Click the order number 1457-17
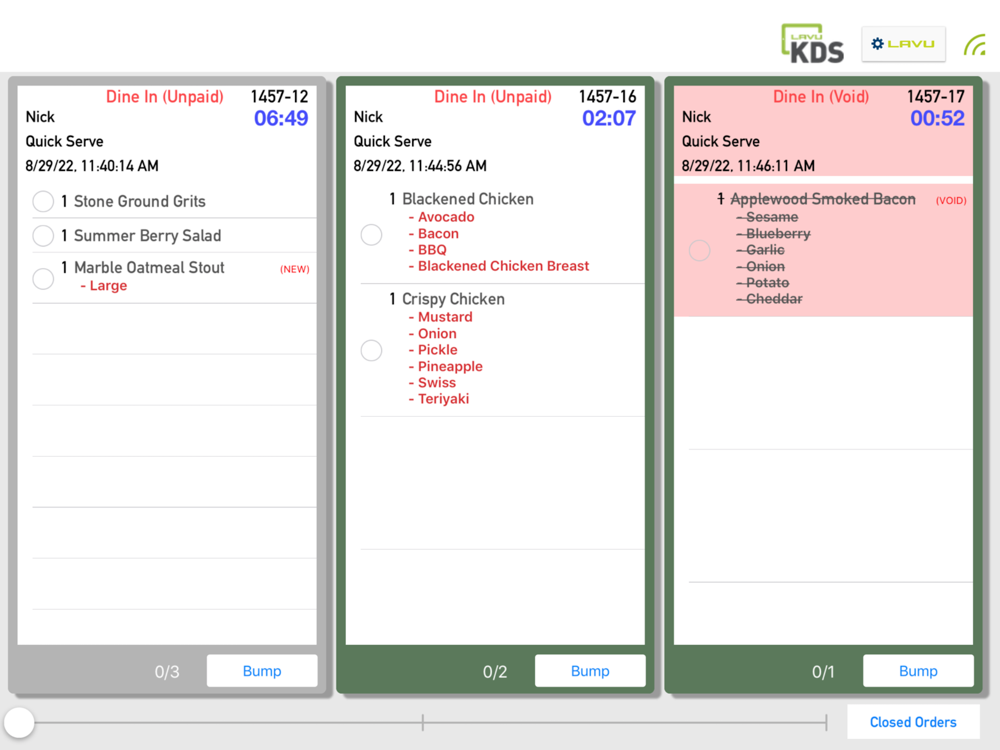 pos(936,96)
